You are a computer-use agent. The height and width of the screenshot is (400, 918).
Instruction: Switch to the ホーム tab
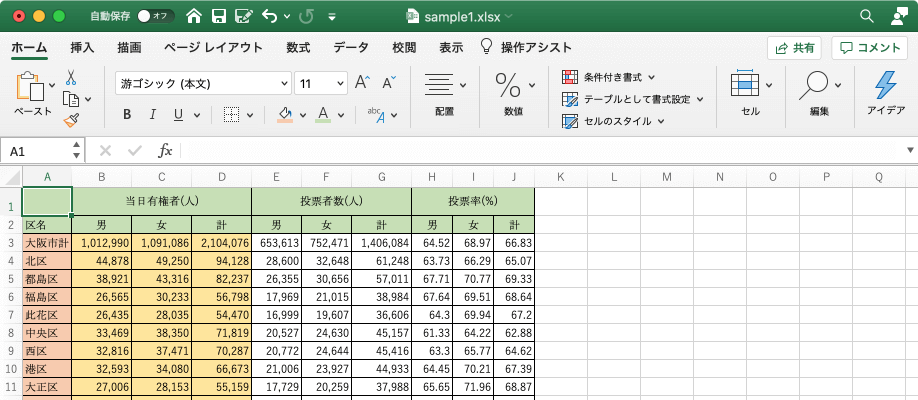[29, 48]
